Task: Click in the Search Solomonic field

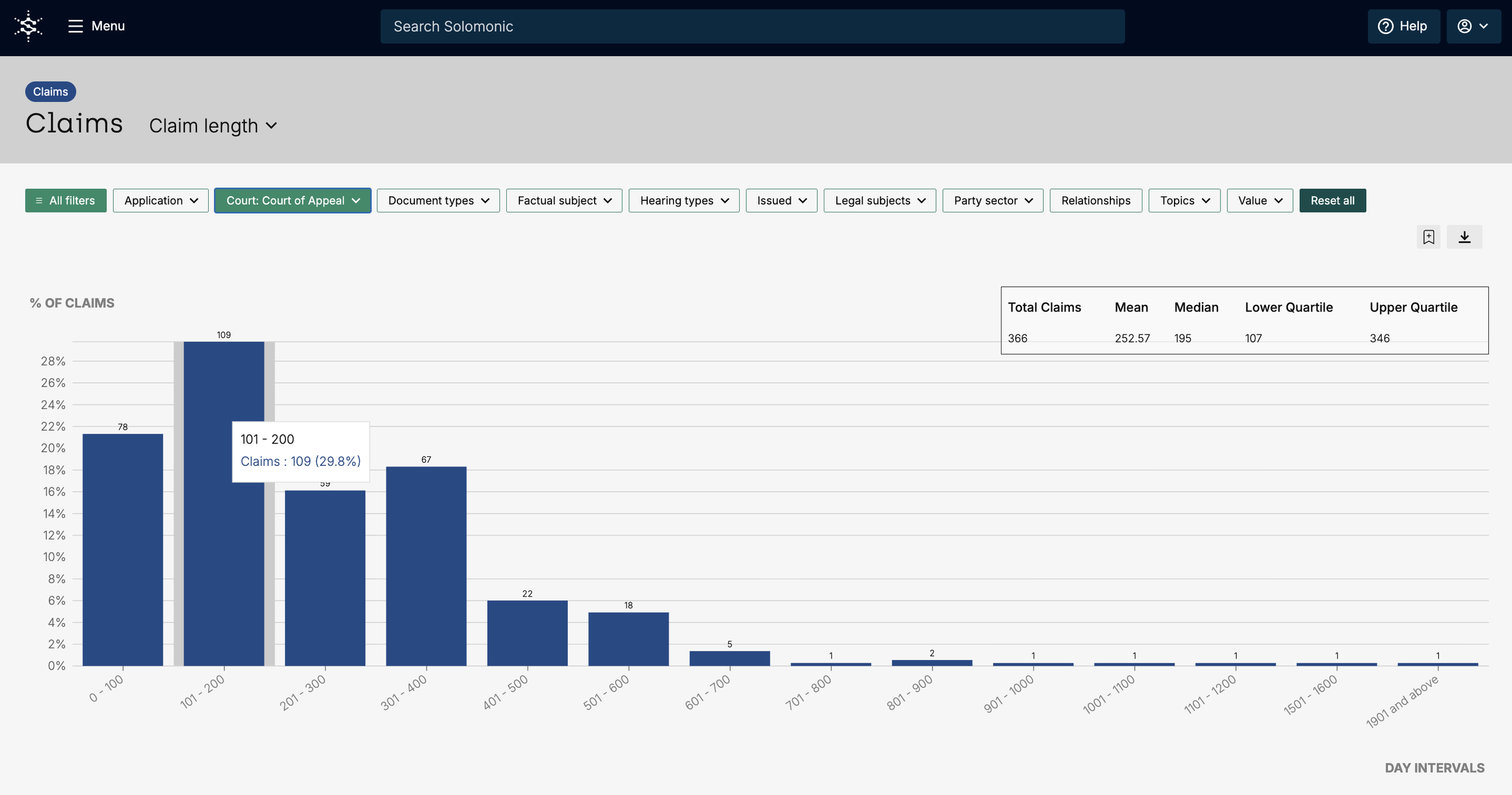Action: 752,26
